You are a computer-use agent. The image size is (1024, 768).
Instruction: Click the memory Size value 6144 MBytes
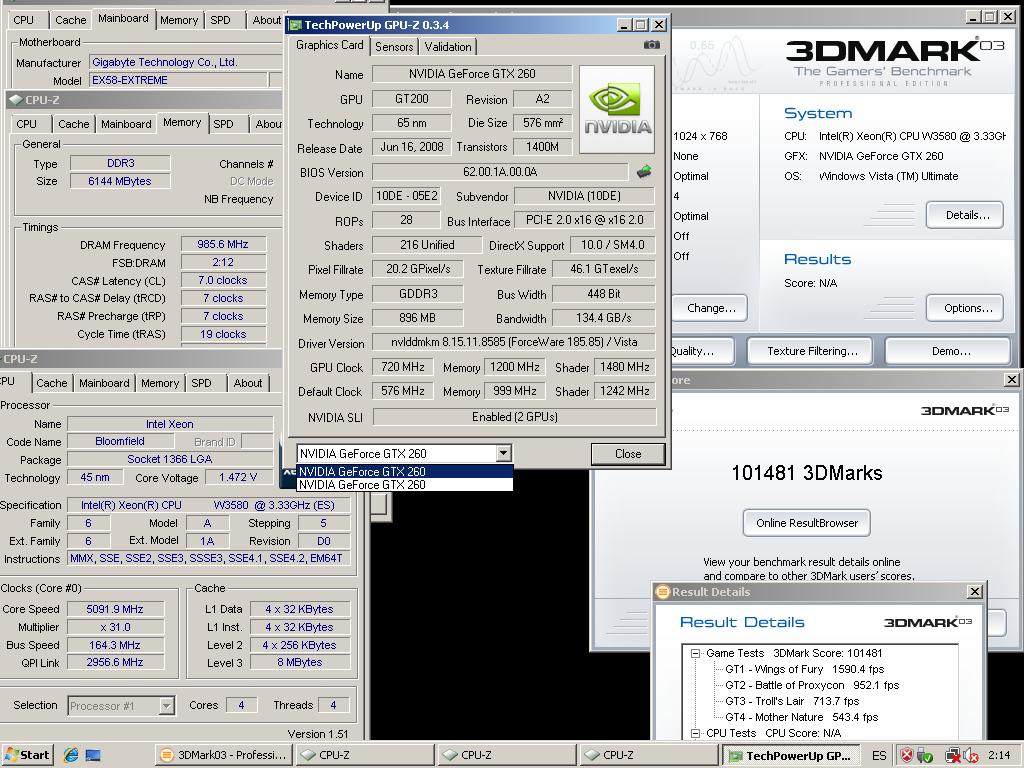pos(120,181)
